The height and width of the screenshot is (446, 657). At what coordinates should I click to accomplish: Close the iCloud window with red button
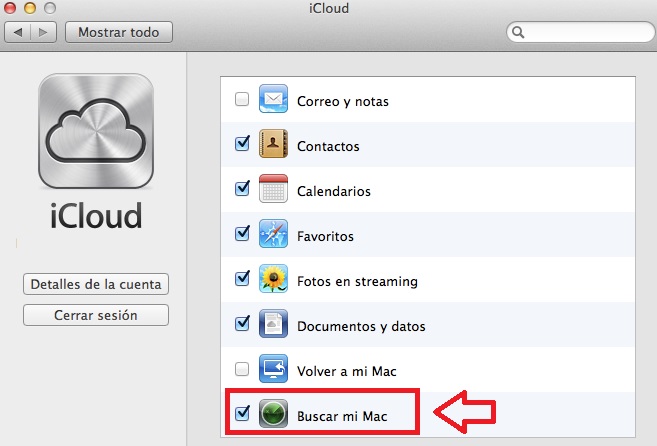point(10,8)
